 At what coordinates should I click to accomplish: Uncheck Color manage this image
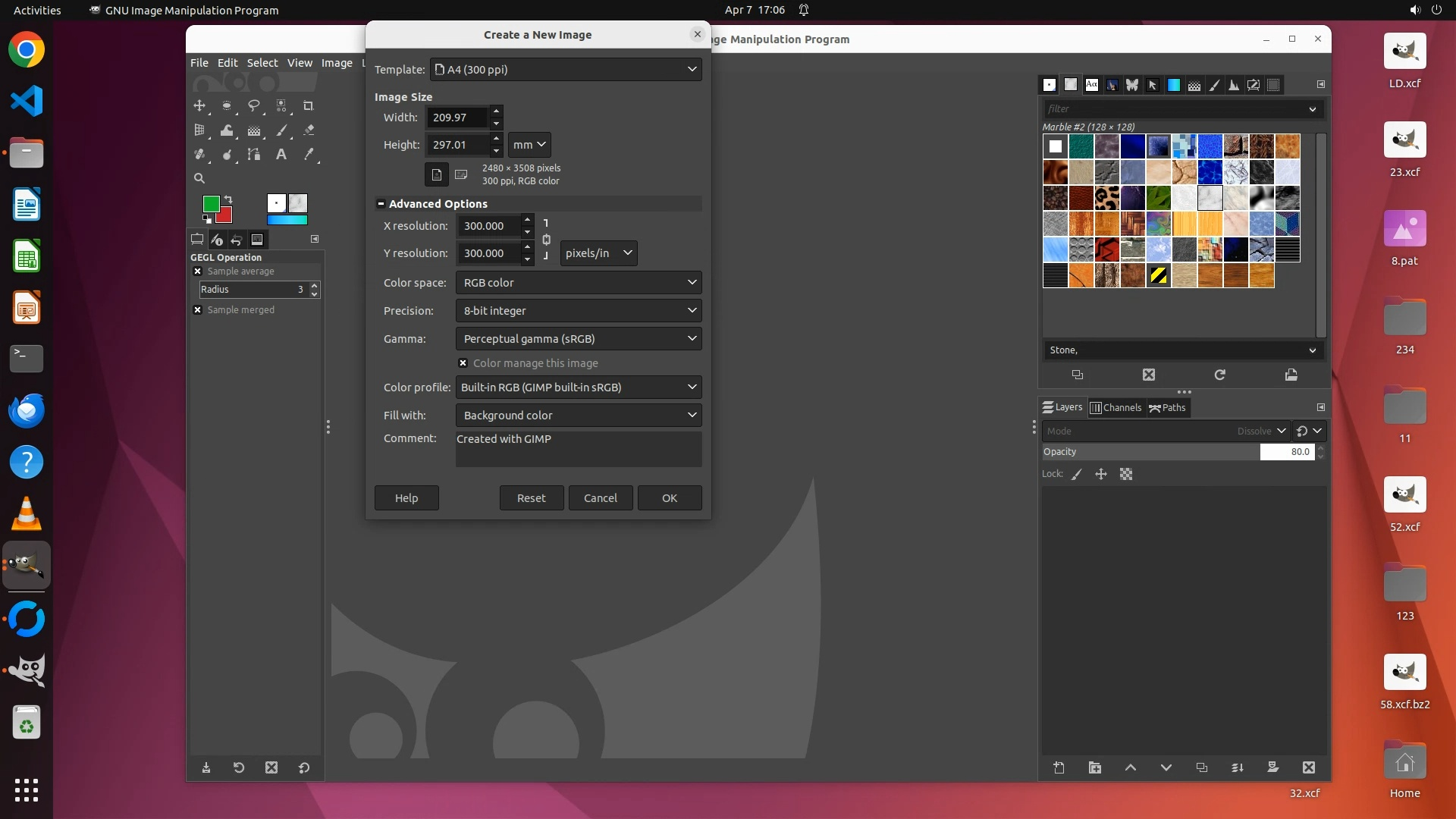[x=463, y=363]
